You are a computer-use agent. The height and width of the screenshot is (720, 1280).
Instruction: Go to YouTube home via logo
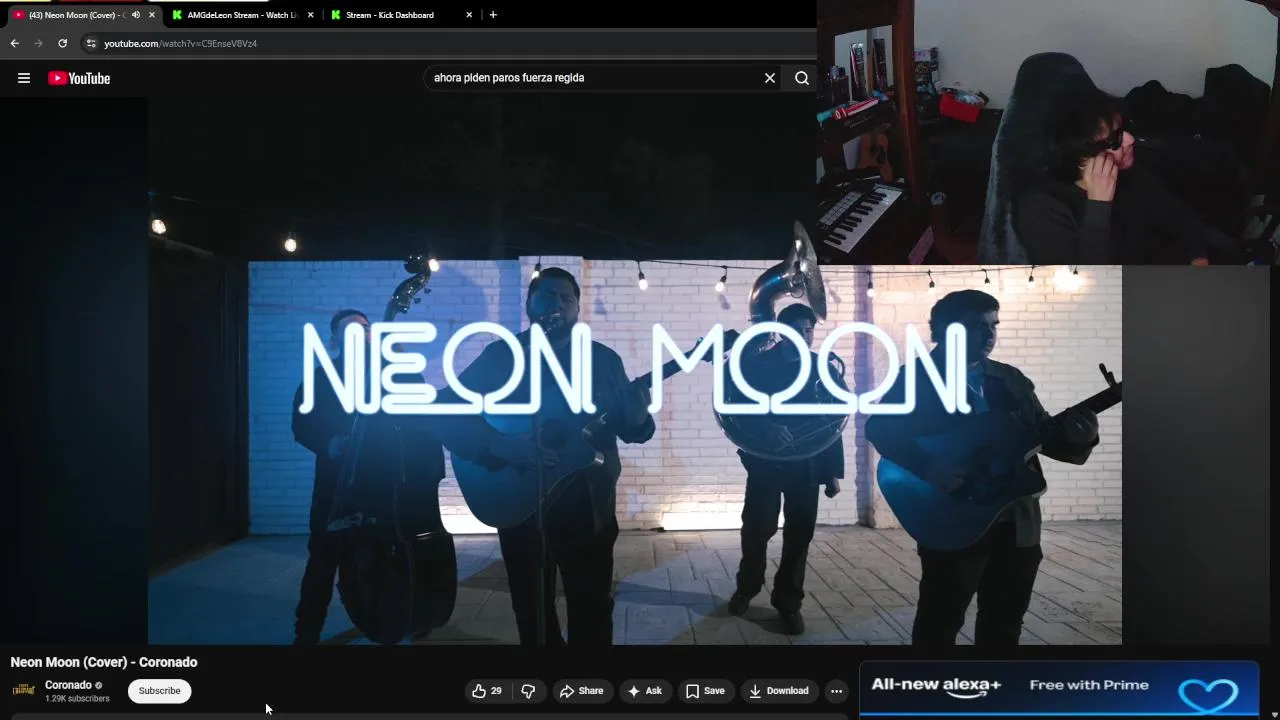coord(79,78)
